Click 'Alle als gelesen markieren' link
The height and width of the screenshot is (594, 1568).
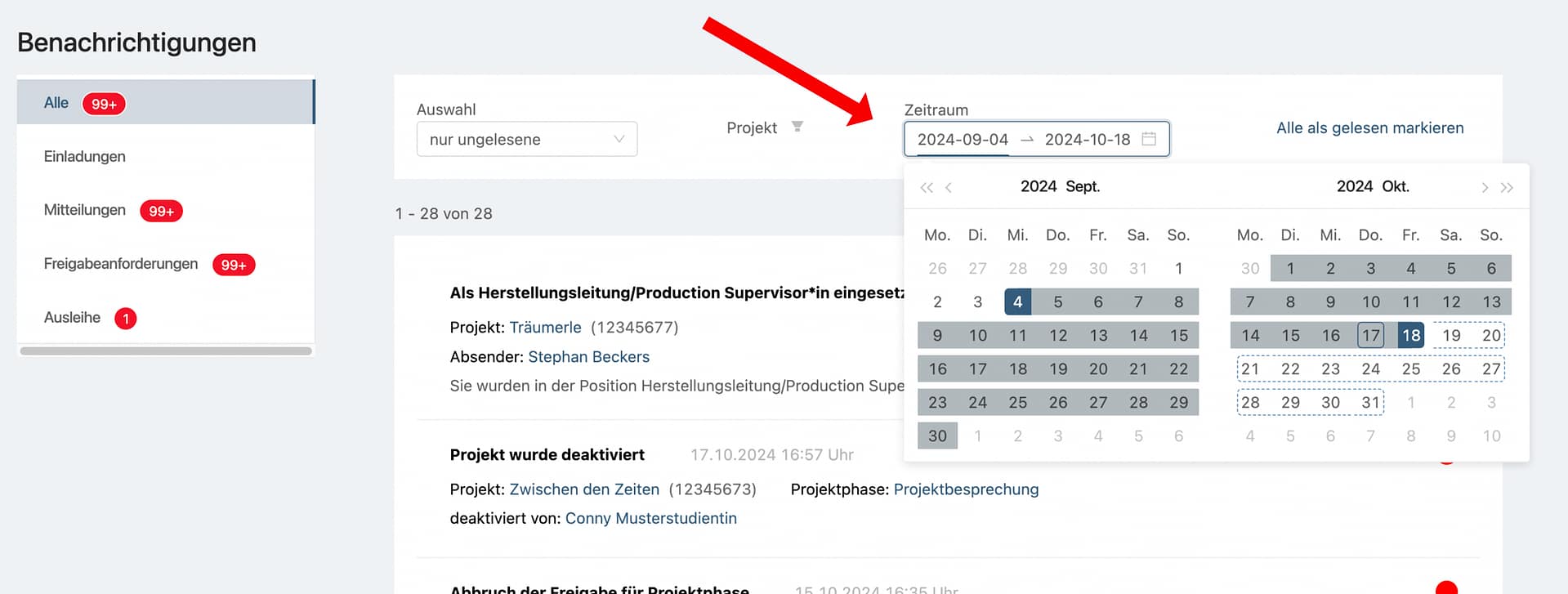tap(1369, 128)
